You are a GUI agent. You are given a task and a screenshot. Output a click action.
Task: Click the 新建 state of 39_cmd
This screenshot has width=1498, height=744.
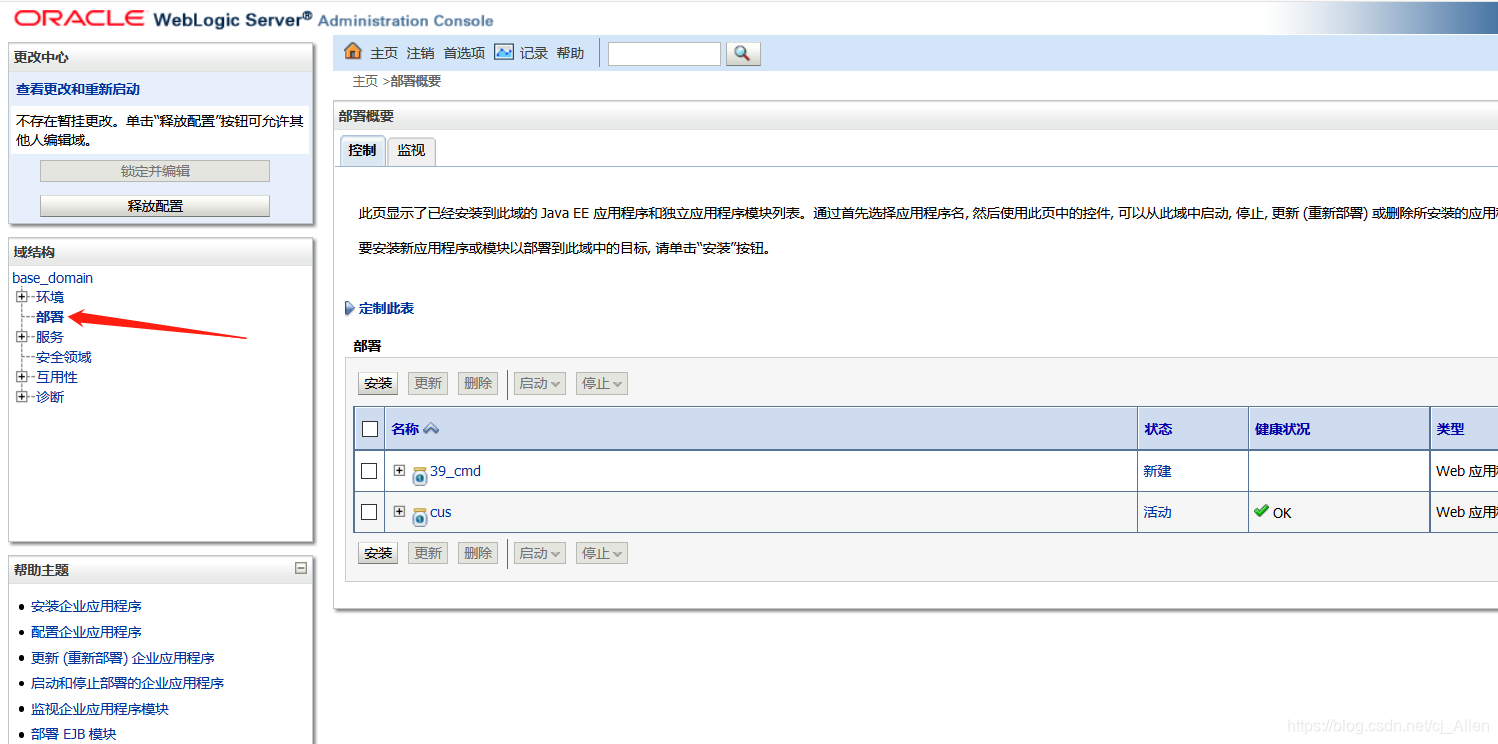click(x=1157, y=471)
